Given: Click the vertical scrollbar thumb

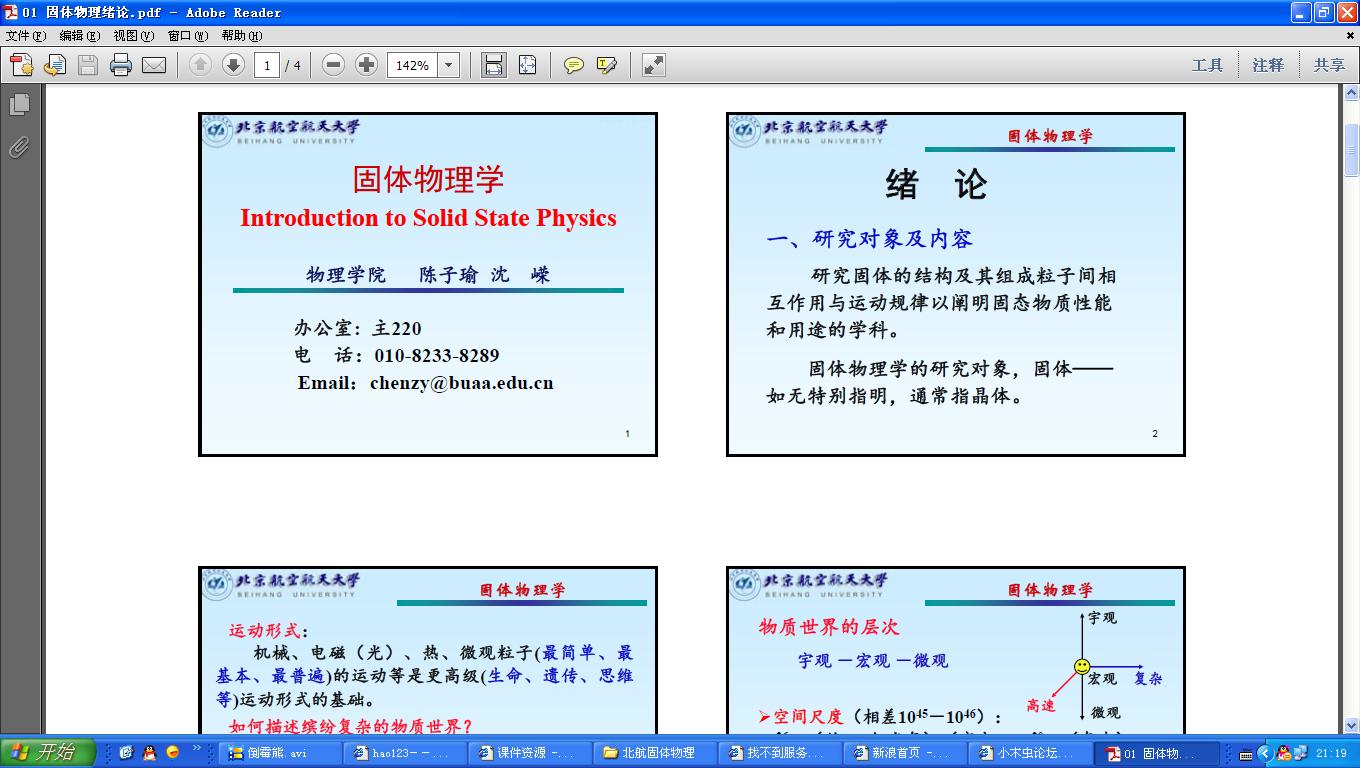Looking at the screenshot, I should tap(1351, 148).
